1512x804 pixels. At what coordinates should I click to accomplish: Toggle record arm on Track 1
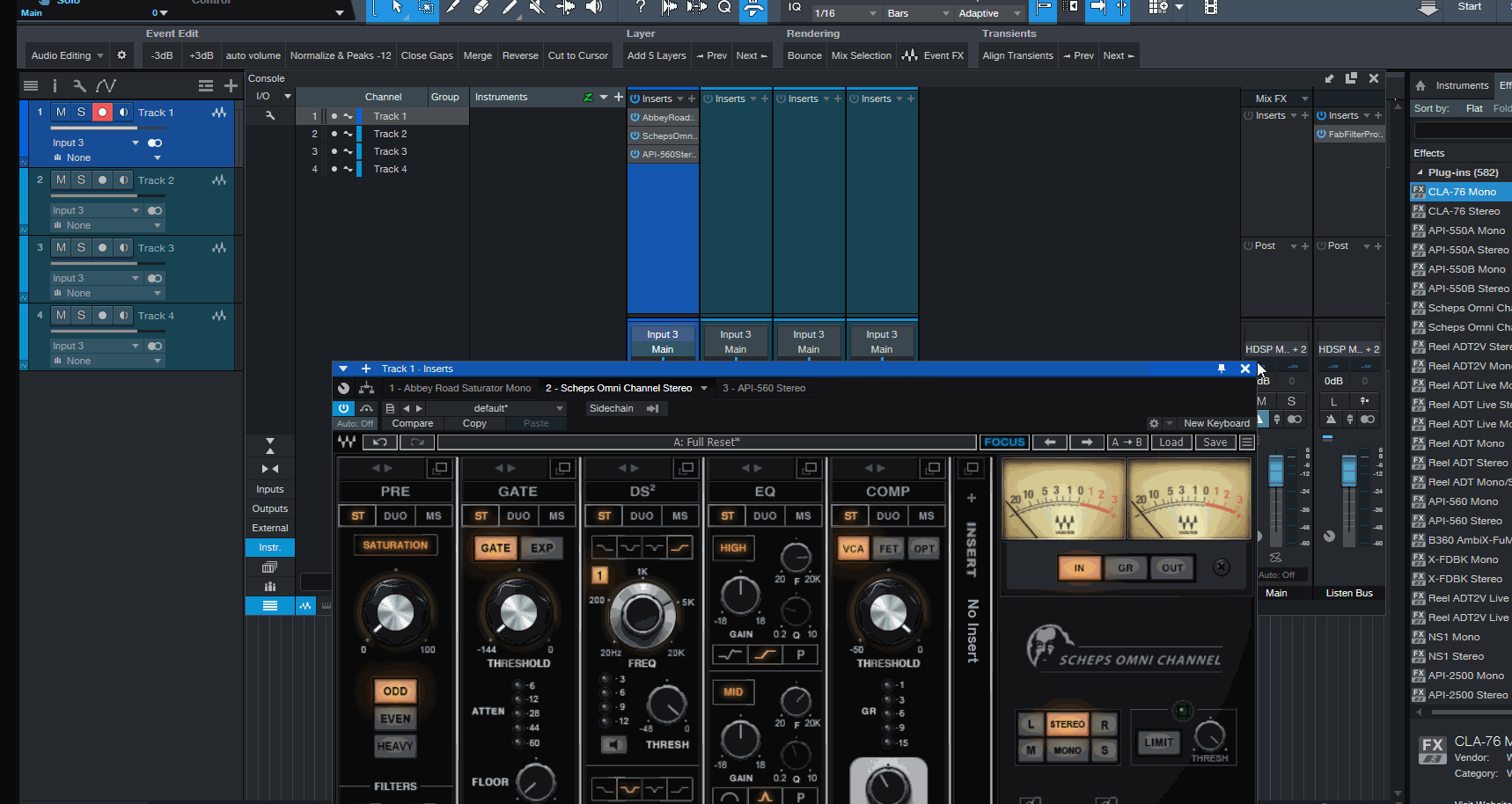pos(102,113)
